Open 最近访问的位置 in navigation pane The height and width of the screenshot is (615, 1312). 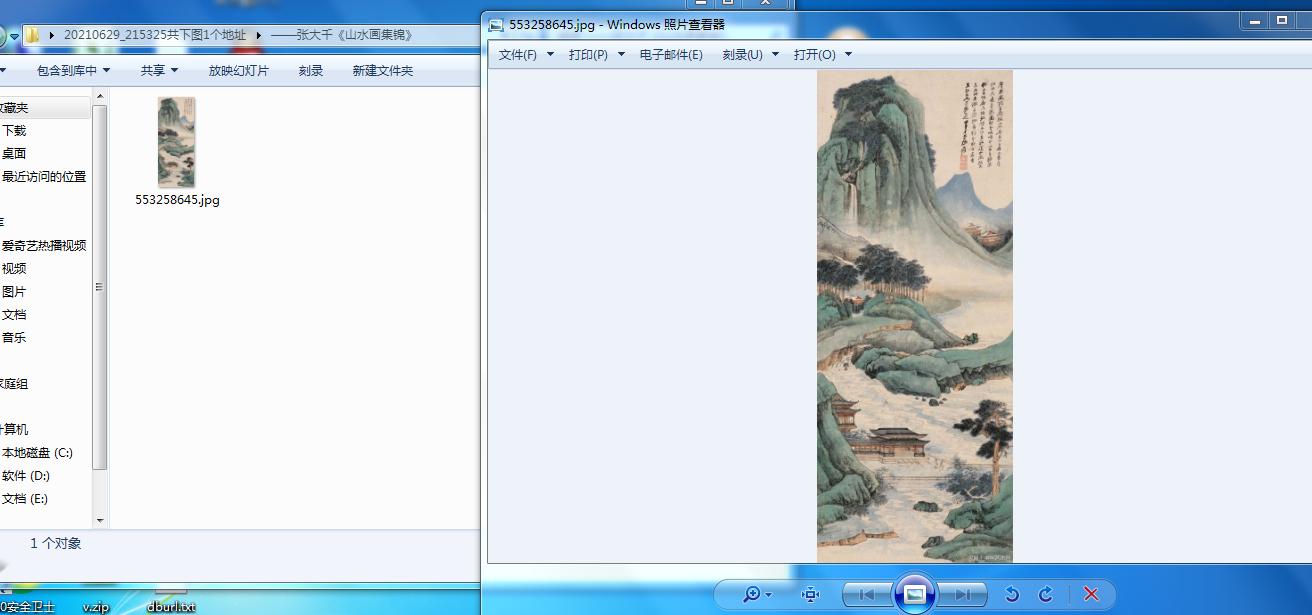(44, 177)
